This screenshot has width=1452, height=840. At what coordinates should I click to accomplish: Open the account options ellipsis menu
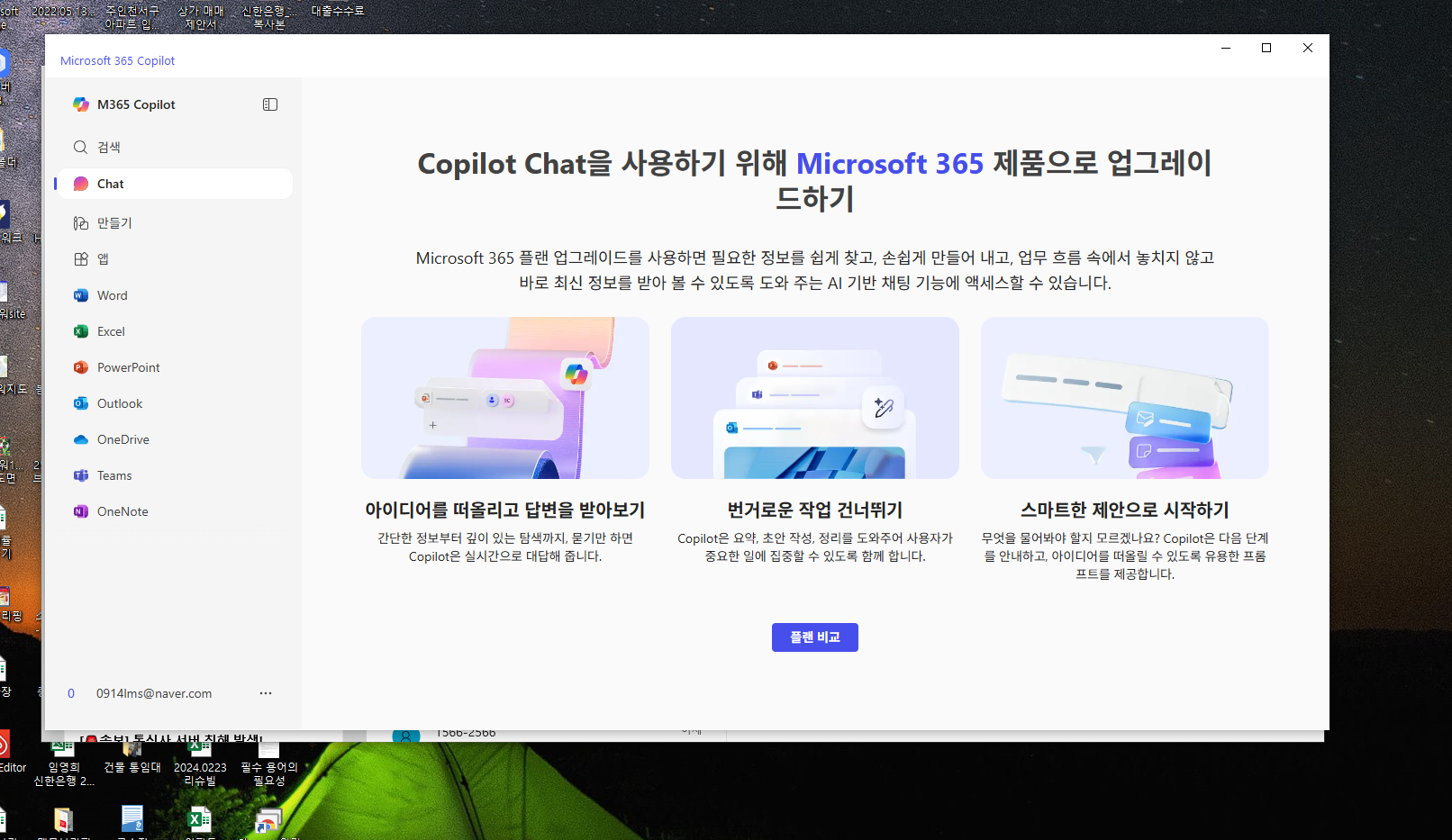[x=266, y=692]
